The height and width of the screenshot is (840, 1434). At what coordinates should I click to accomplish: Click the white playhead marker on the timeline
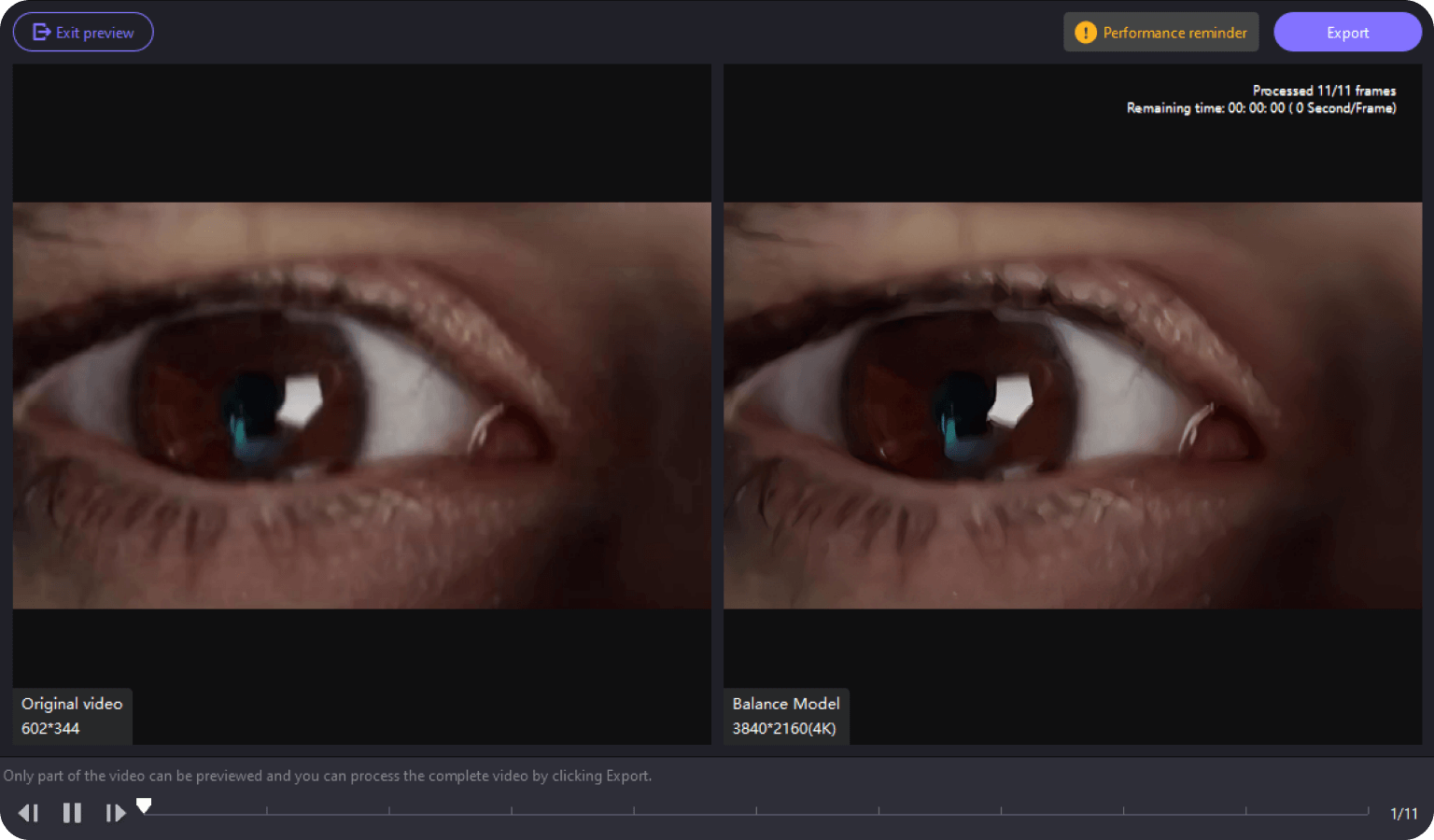click(144, 805)
